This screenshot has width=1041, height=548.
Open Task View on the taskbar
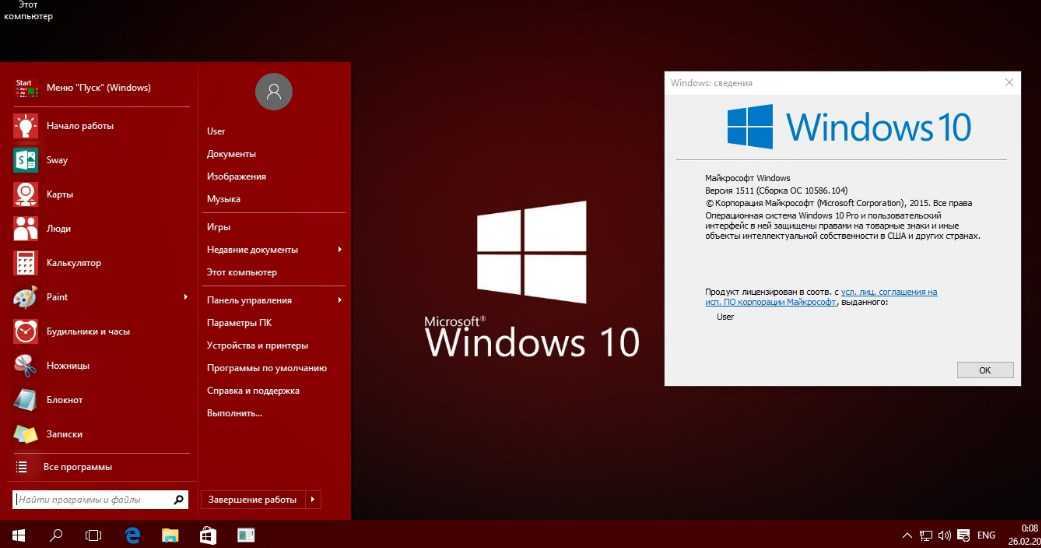(94, 535)
